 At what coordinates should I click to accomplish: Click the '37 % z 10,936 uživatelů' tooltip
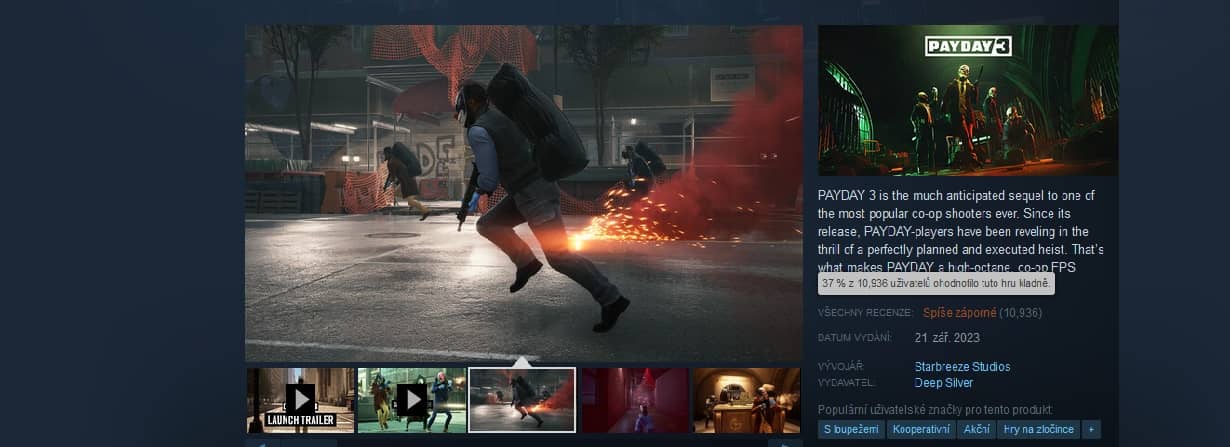[x=936, y=285]
